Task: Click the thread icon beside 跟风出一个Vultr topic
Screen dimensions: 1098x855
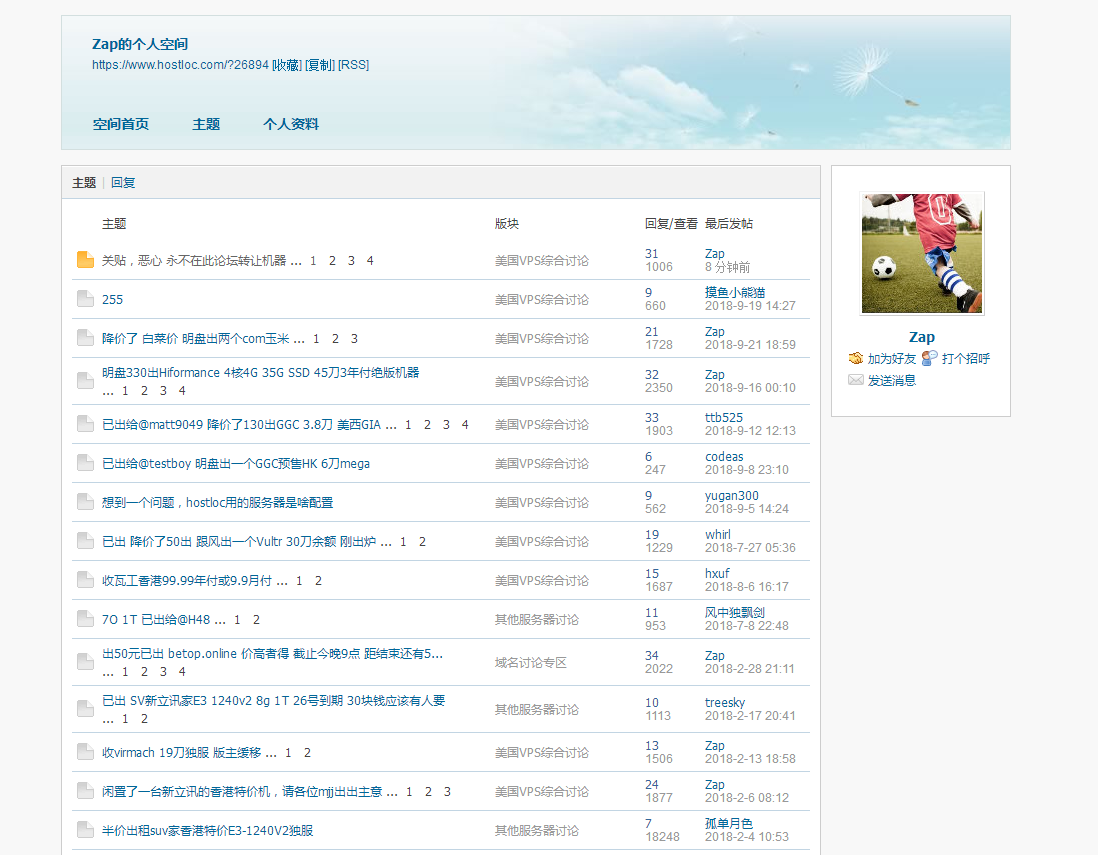Action: (x=85, y=541)
